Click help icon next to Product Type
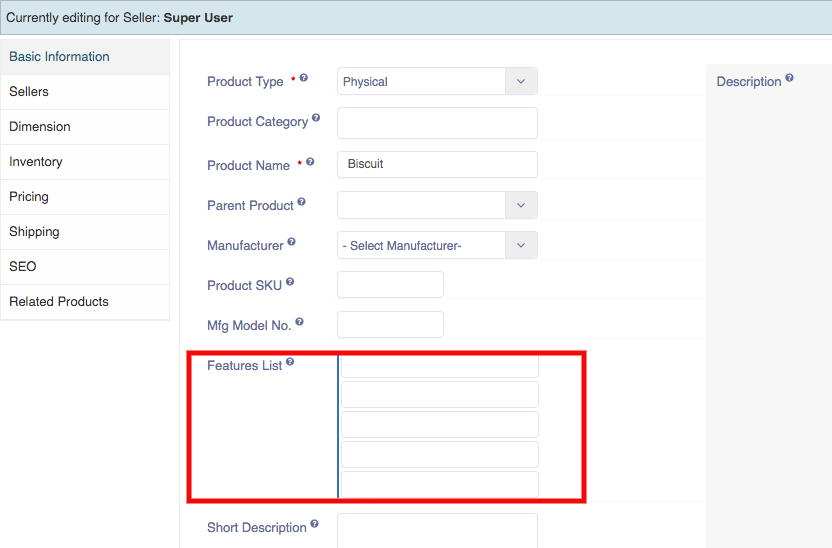Screen dimensions: 832x548 [x=304, y=78]
